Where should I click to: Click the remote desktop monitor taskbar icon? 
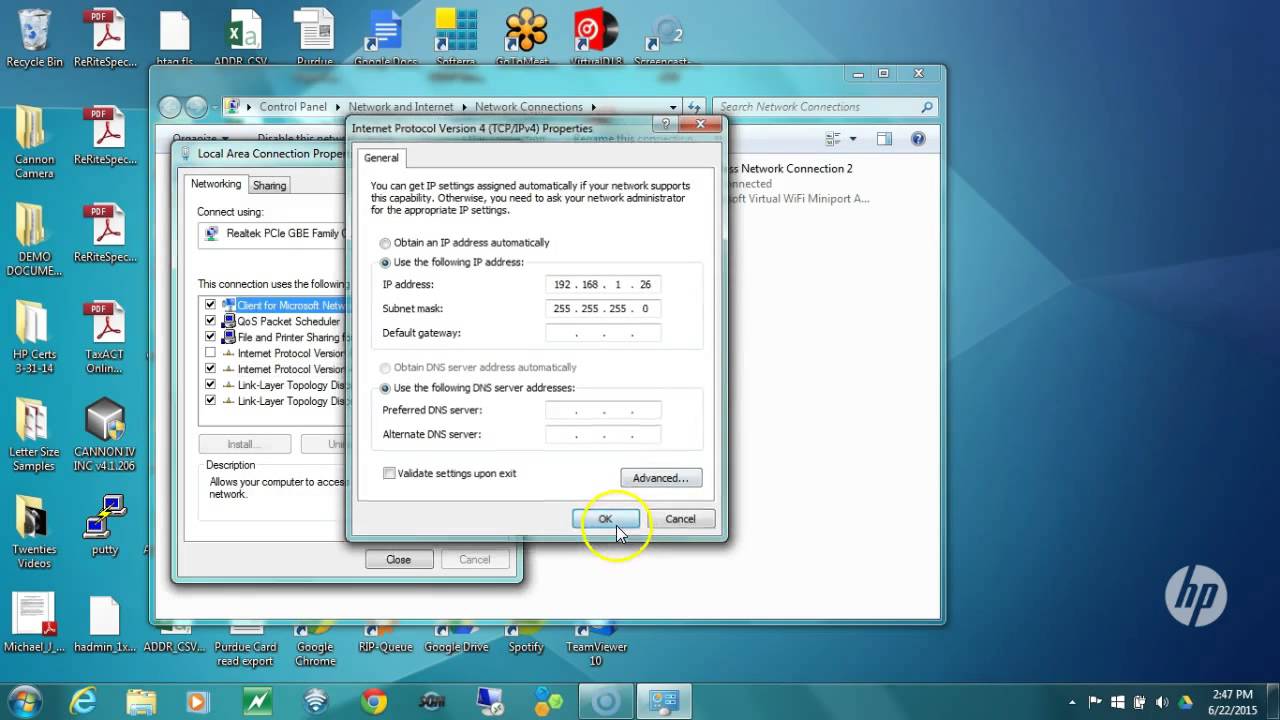pyautogui.click(x=490, y=701)
